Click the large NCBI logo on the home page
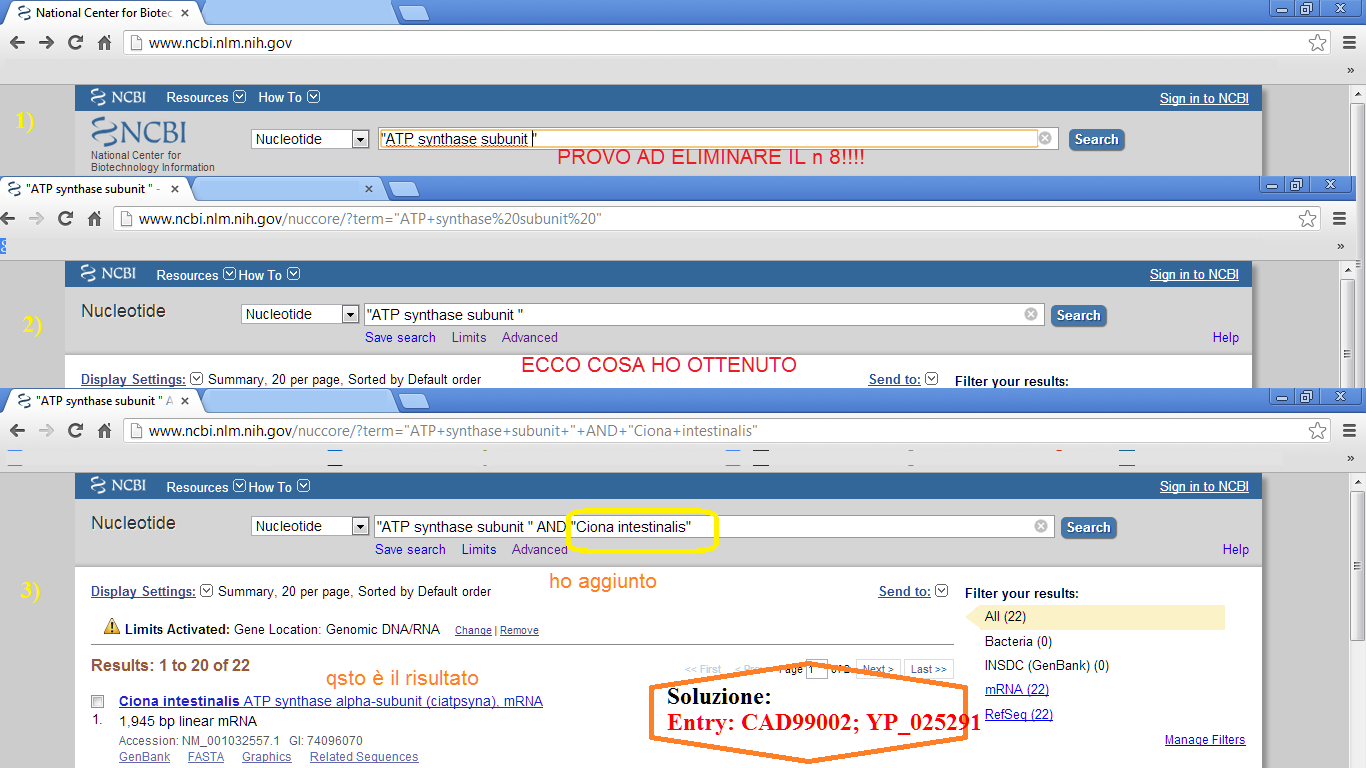The height and width of the screenshot is (768, 1366). pyautogui.click(x=138, y=133)
